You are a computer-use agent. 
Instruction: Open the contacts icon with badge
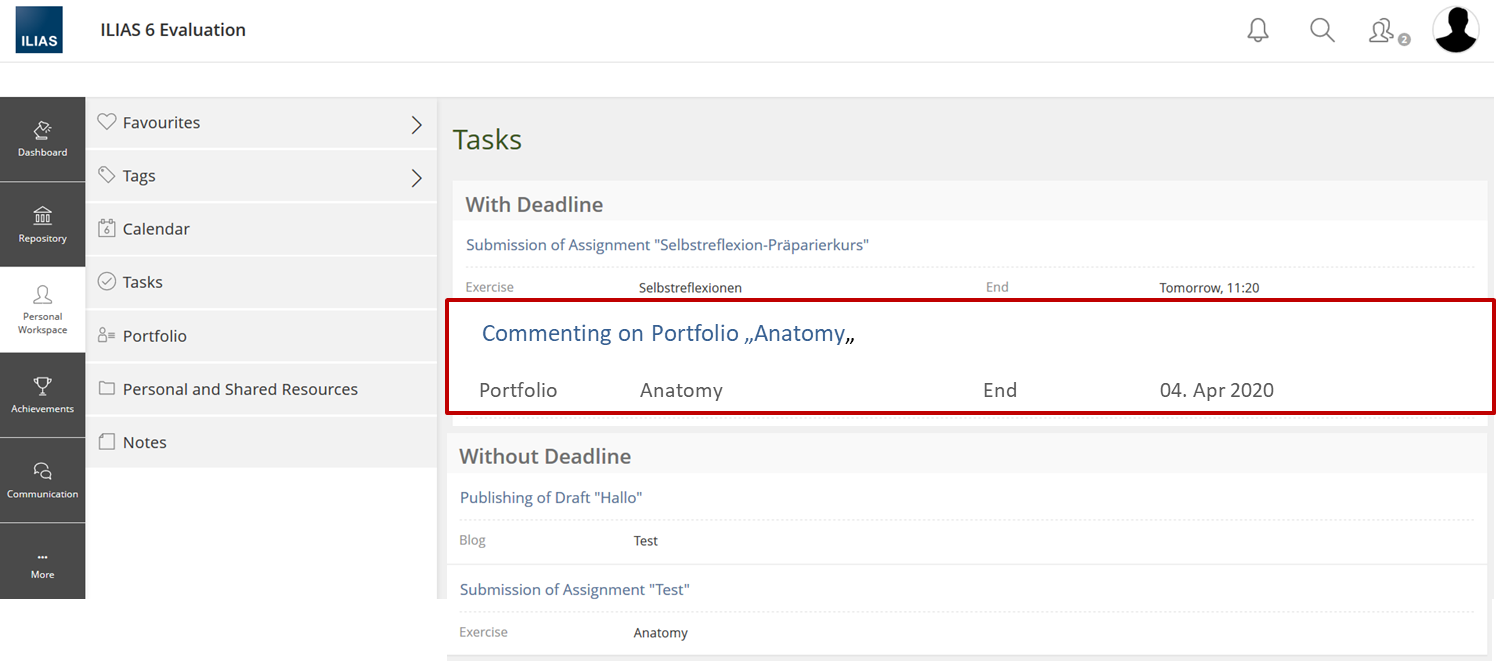1383,31
